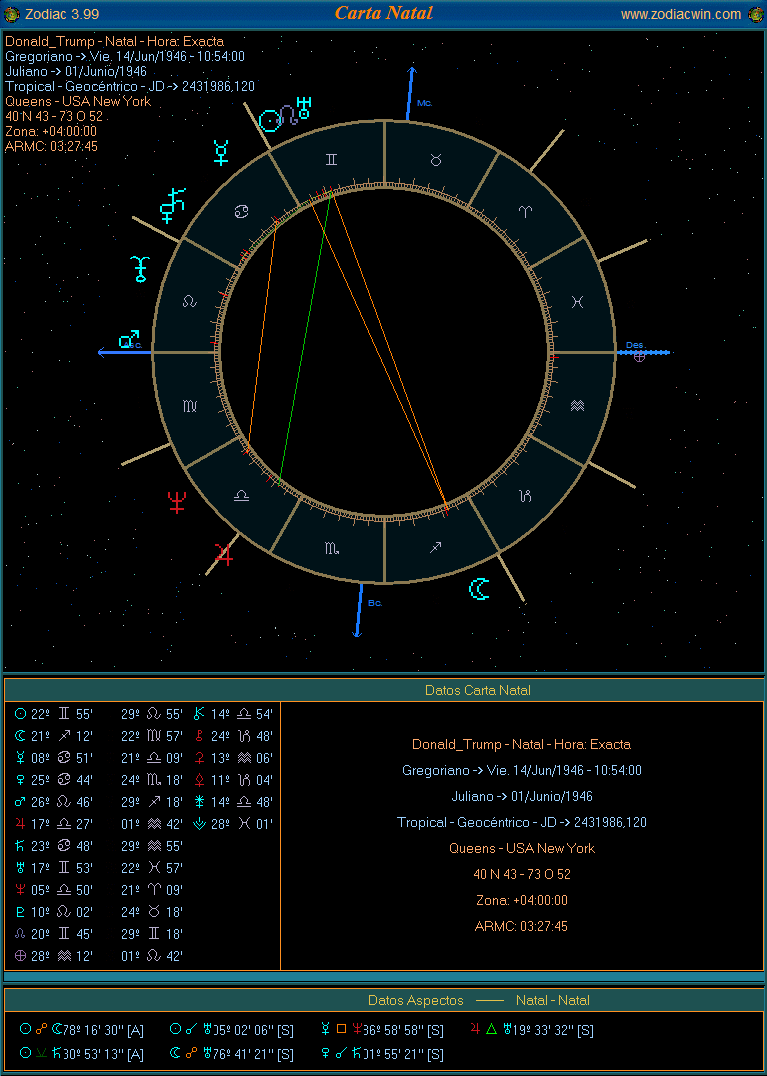
Task: Click the Libra sign in the zodiac ring
Action: pyautogui.click(x=242, y=495)
